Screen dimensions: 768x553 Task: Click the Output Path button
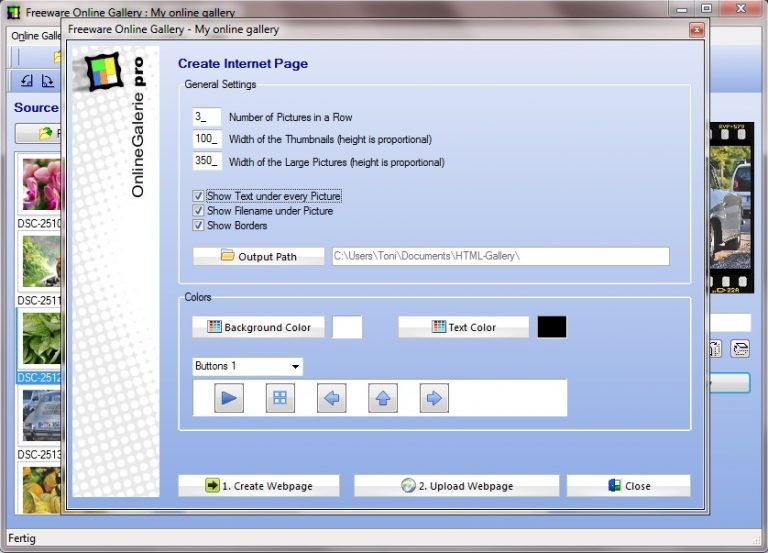click(x=259, y=257)
